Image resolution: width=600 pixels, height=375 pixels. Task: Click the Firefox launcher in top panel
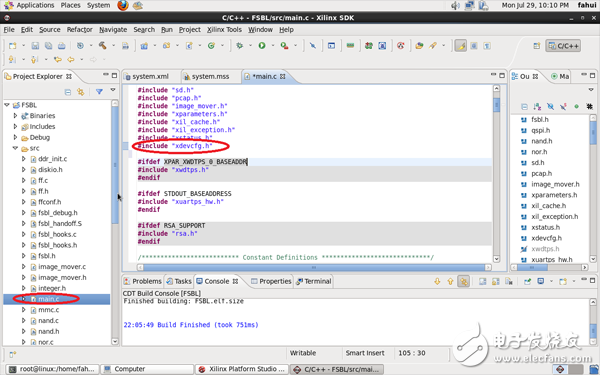123,5
